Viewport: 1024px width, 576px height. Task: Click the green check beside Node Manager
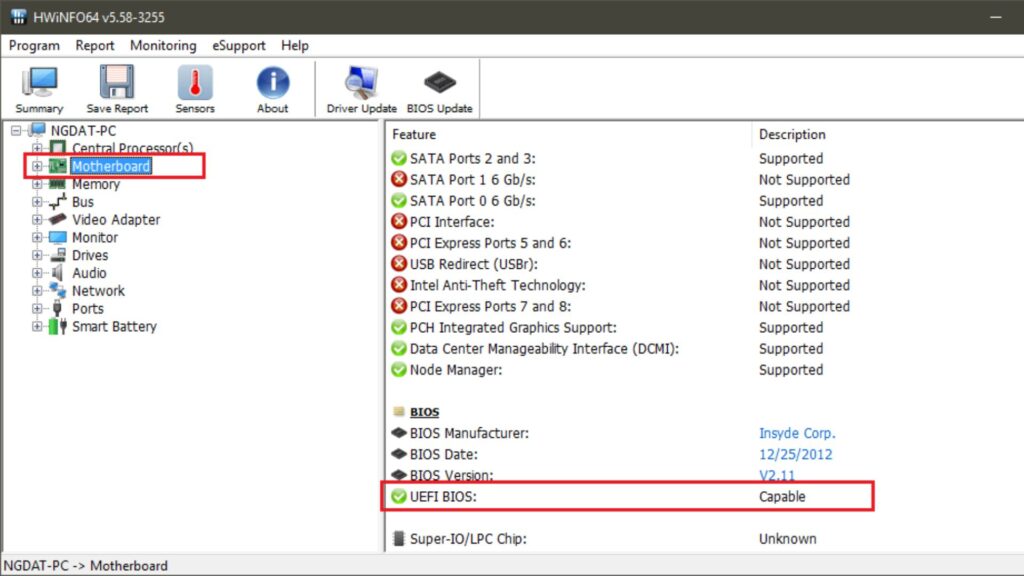(400, 370)
